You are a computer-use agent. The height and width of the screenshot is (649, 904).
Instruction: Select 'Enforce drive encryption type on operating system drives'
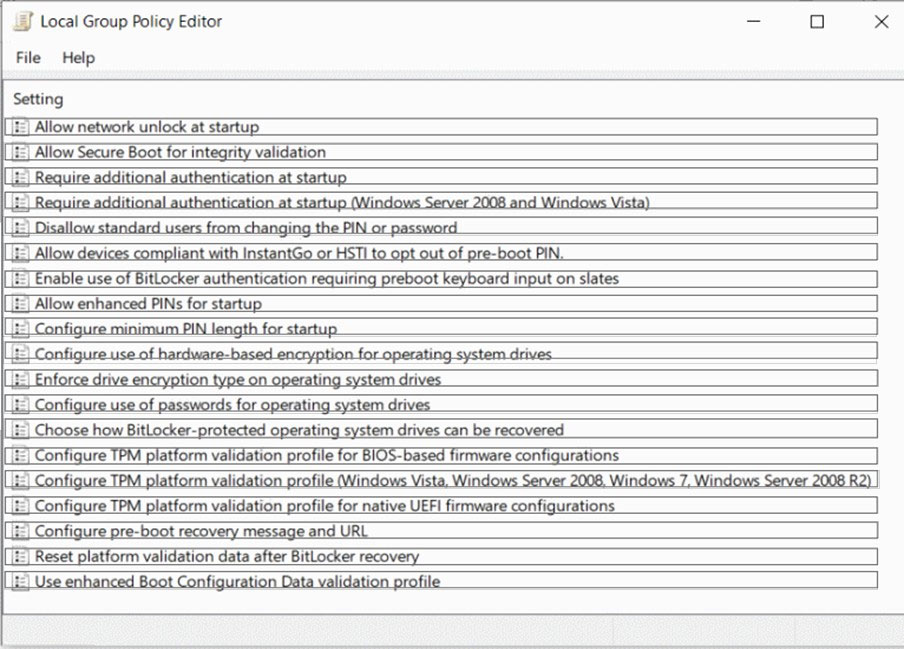pyautogui.click(x=442, y=379)
